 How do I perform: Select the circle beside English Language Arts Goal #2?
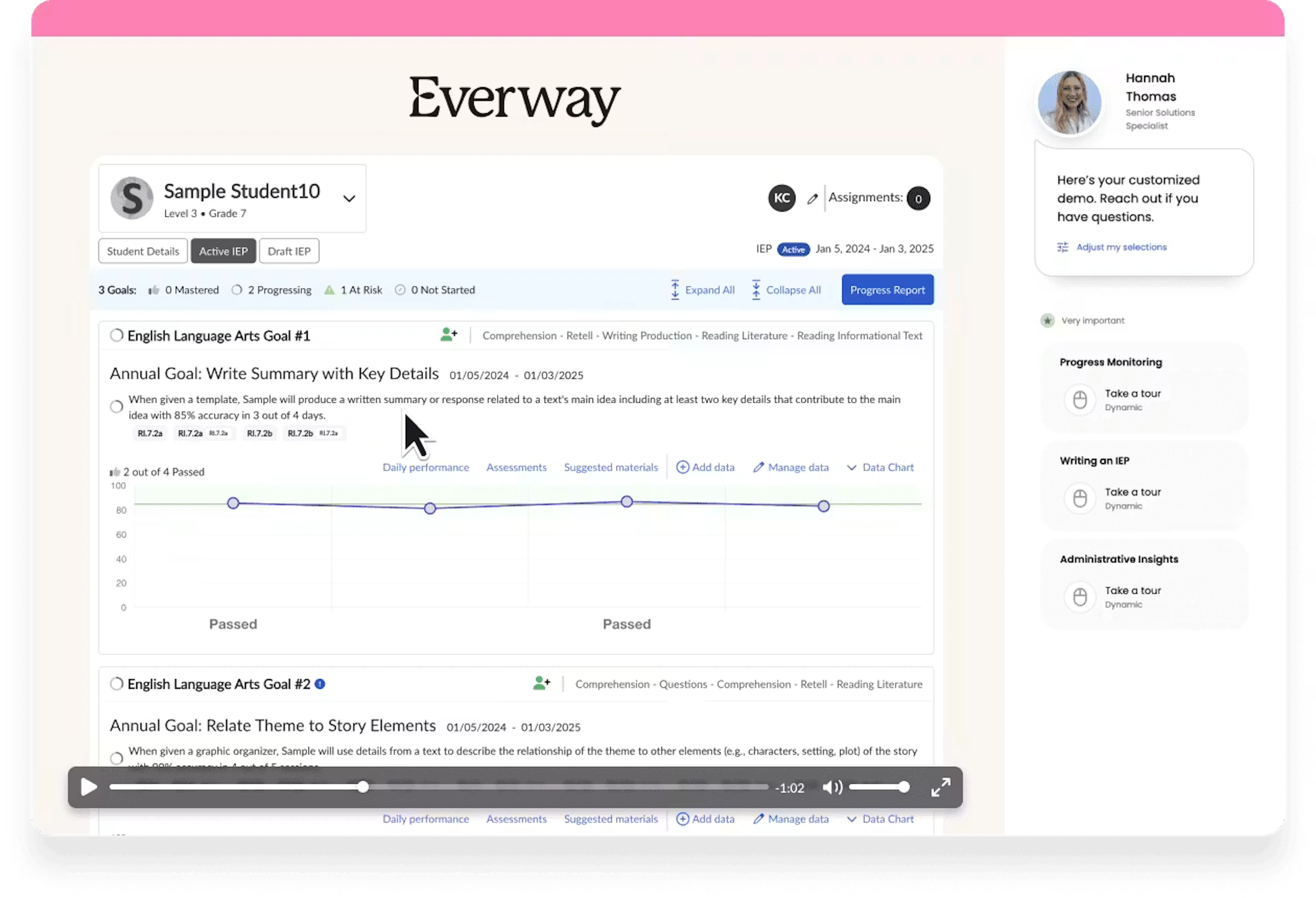click(x=117, y=684)
